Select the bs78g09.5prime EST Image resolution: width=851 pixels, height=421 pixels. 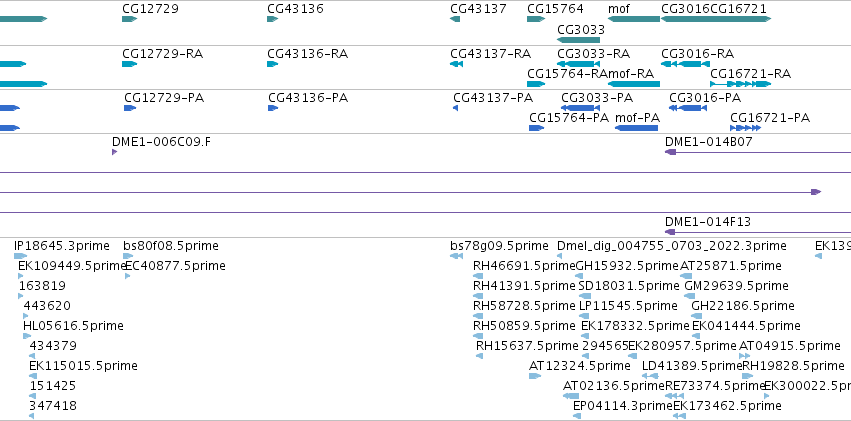(x=456, y=256)
